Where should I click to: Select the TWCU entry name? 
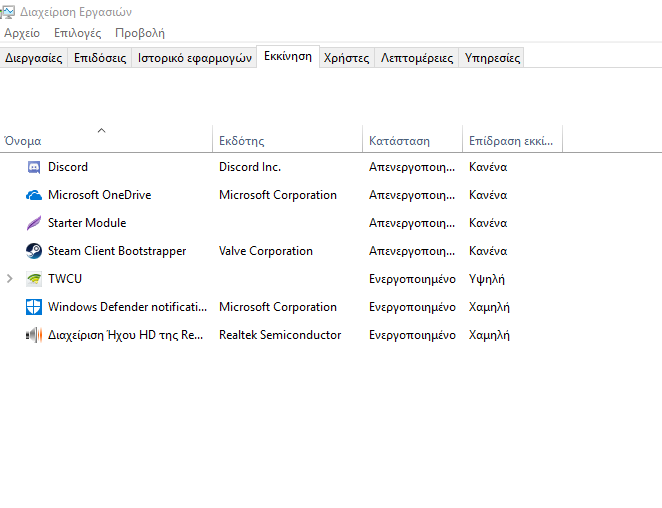65,279
